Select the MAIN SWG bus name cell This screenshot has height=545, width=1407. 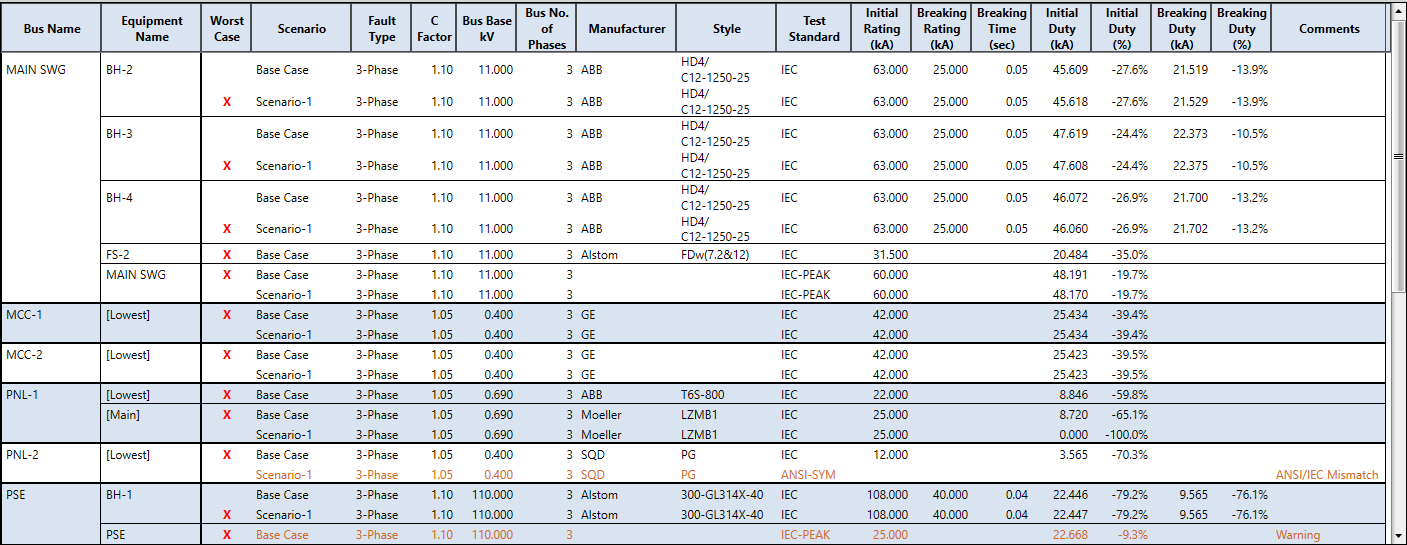[52, 179]
